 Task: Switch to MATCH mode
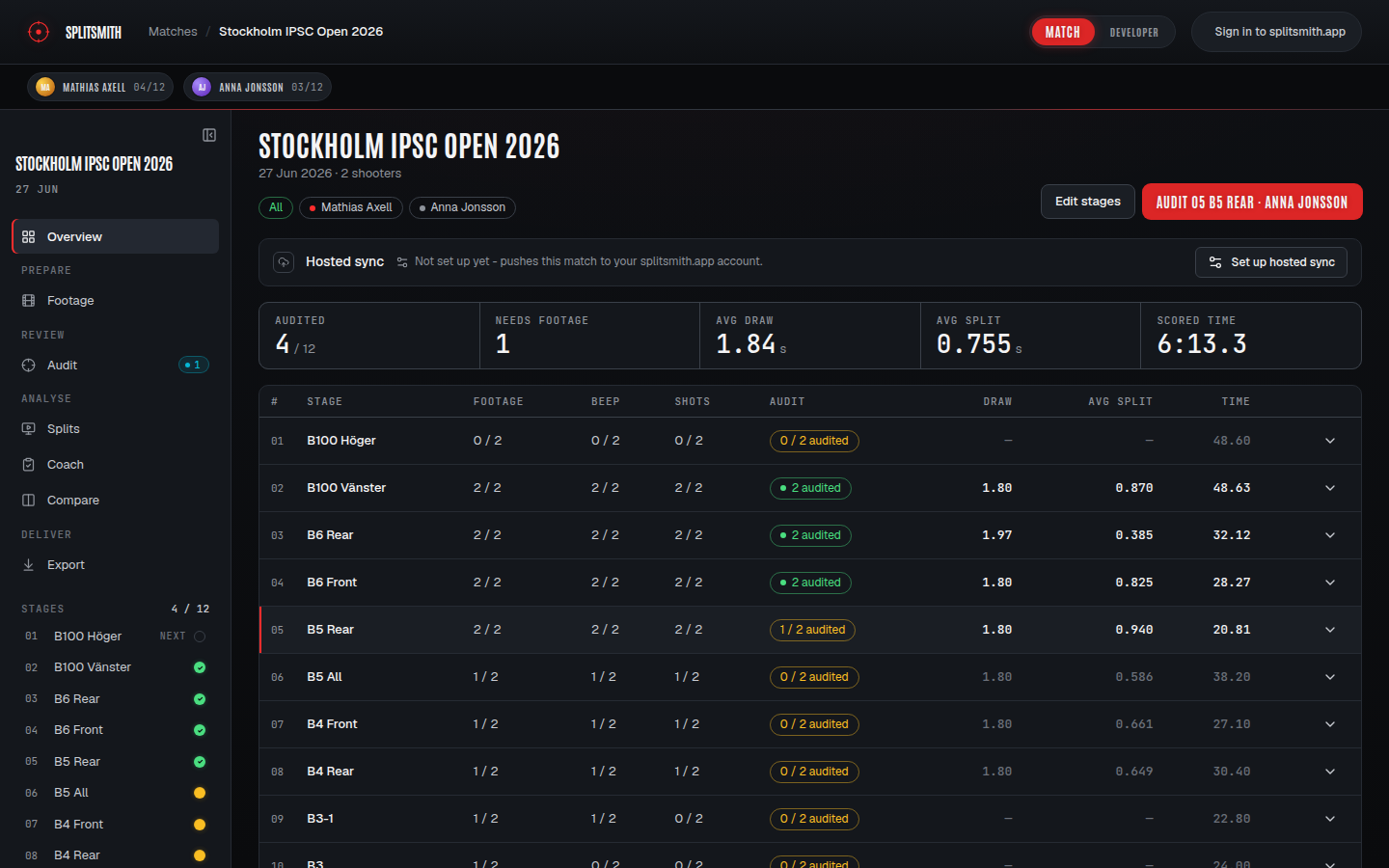1063,32
